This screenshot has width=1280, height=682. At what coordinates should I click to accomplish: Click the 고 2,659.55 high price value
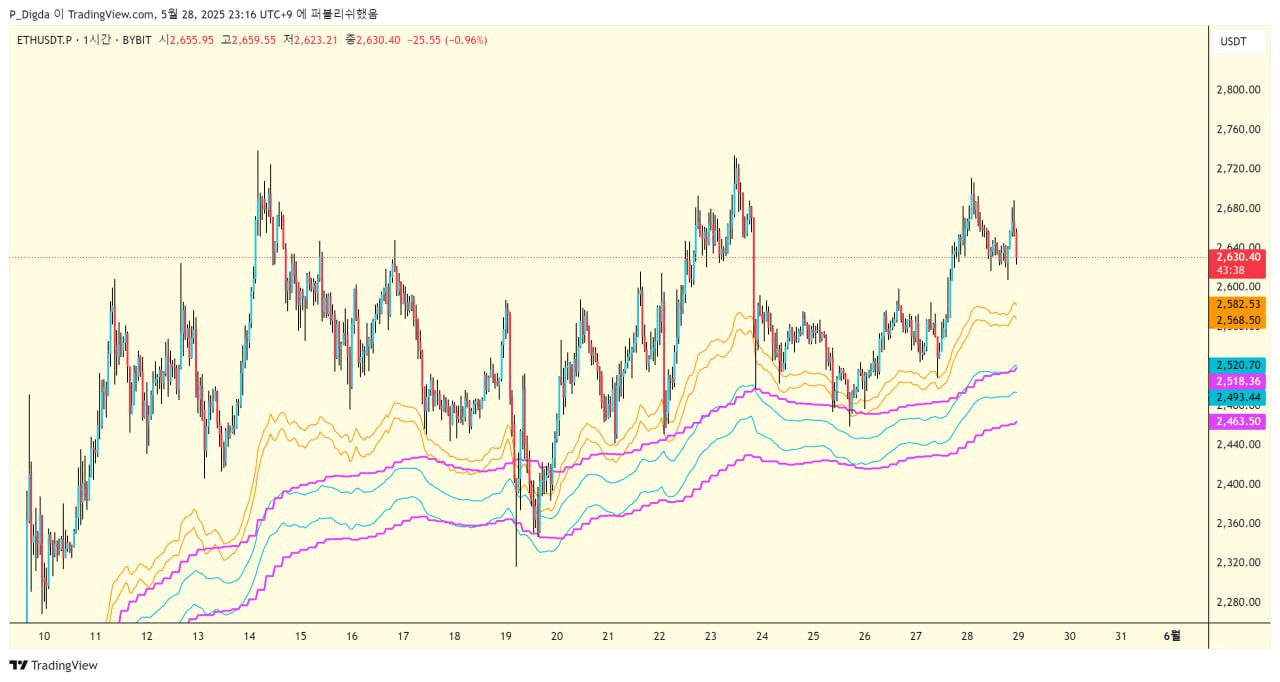click(248, 40)
